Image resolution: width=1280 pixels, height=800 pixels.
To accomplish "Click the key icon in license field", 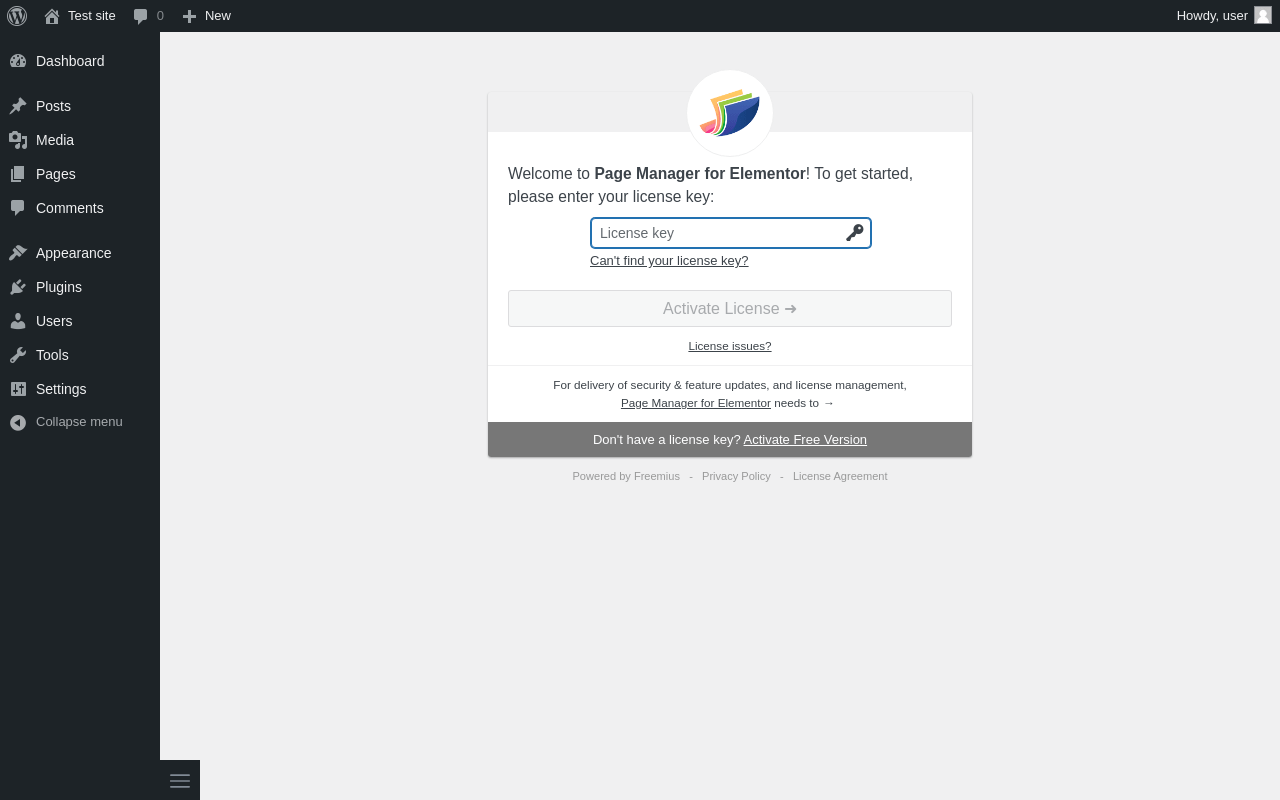I will 854,233.
